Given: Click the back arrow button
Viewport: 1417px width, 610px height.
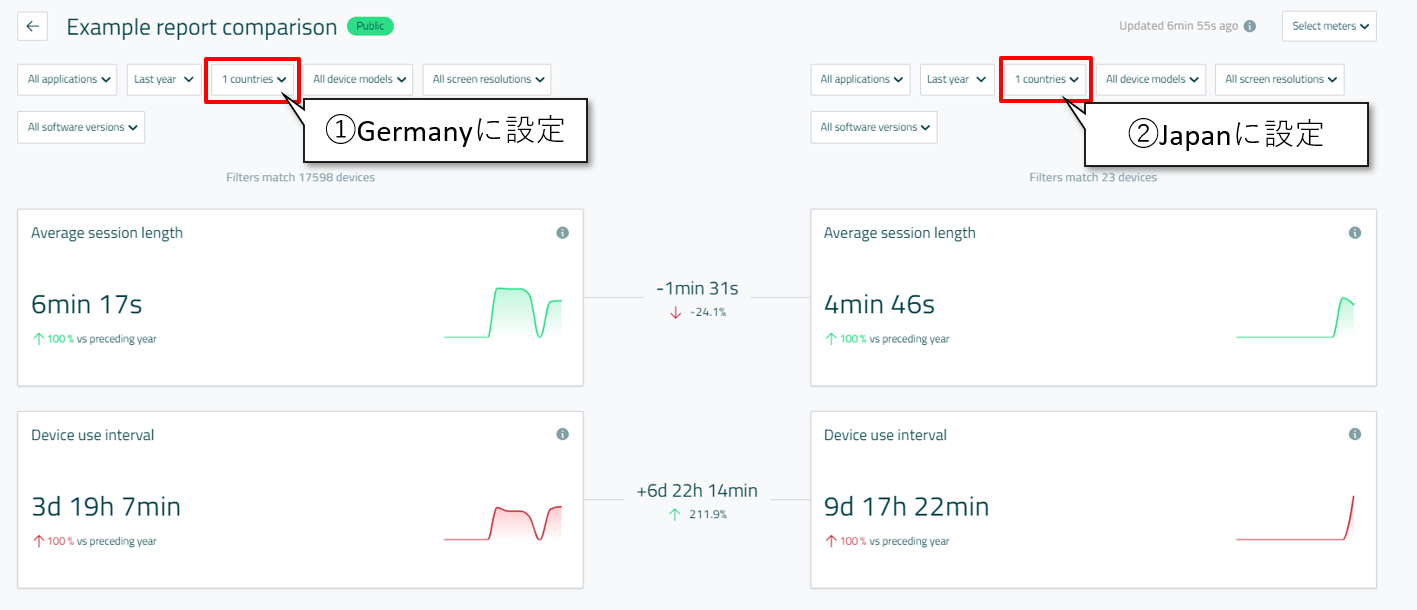Looking at the screenshot, I should tap(33, 27).
